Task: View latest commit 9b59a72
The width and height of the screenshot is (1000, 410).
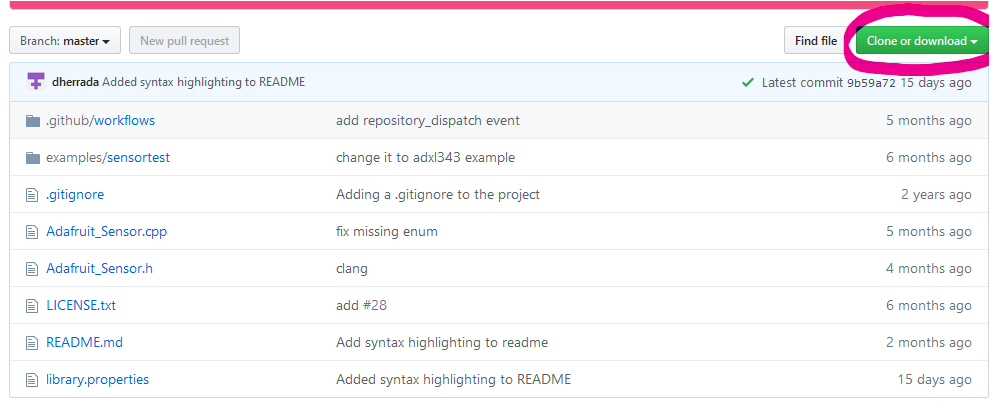Action: 872,83
